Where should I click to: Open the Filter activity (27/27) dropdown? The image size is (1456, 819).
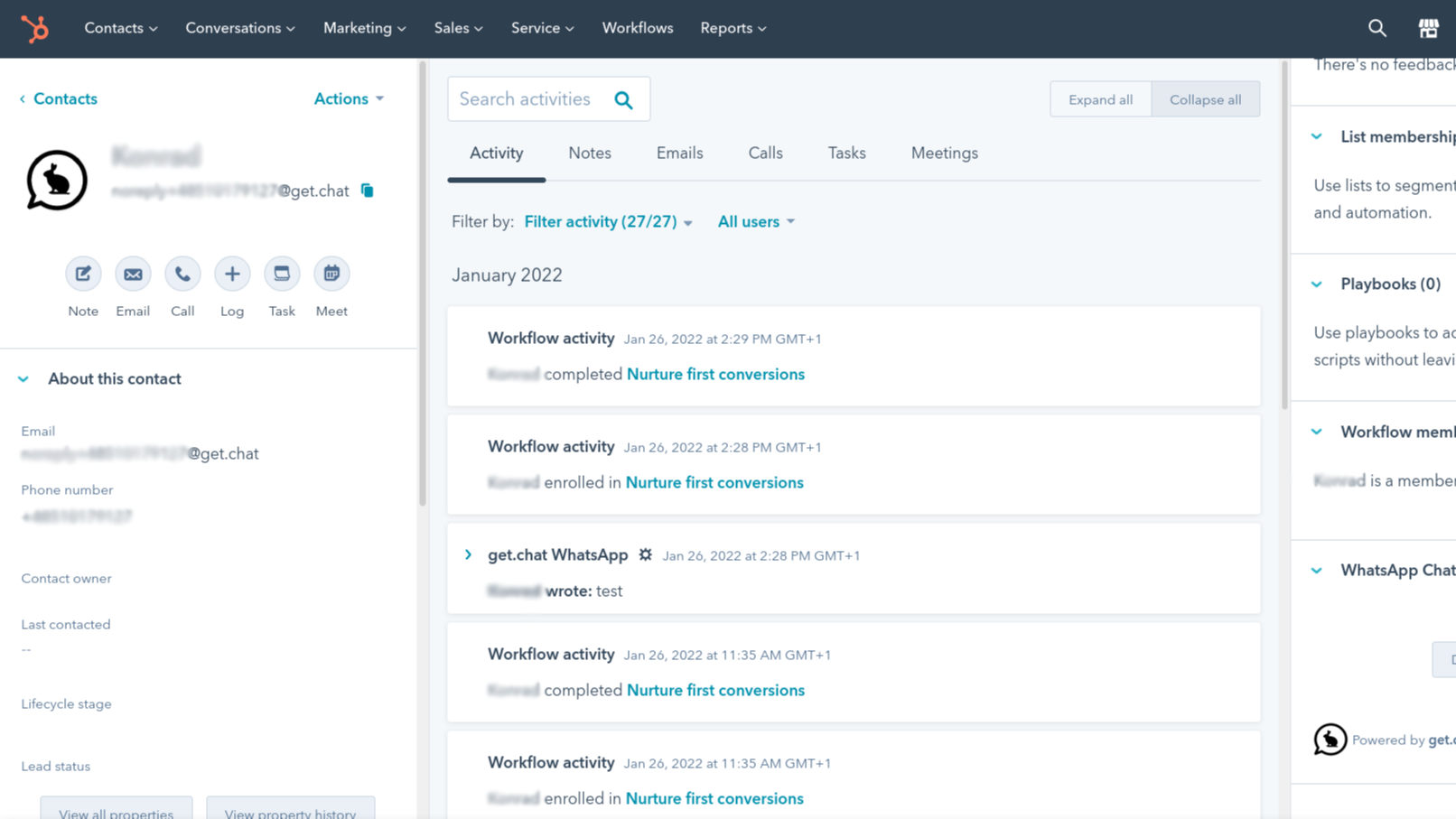pos(606,221)
